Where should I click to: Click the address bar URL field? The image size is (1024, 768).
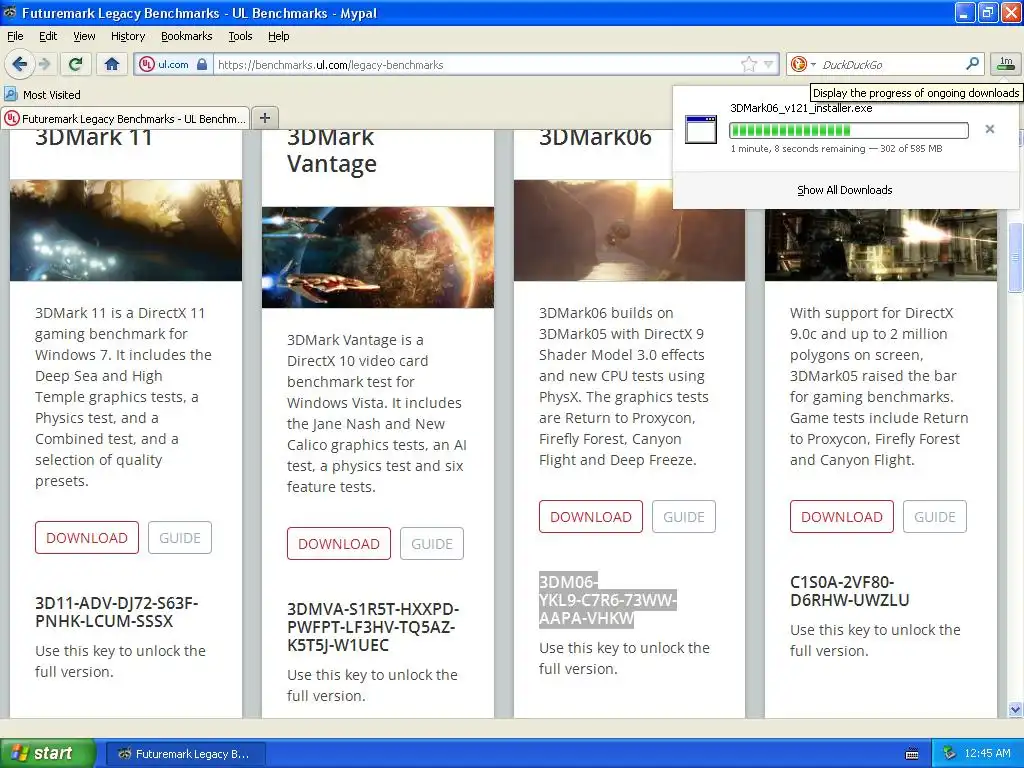click(x=475, y=64)
